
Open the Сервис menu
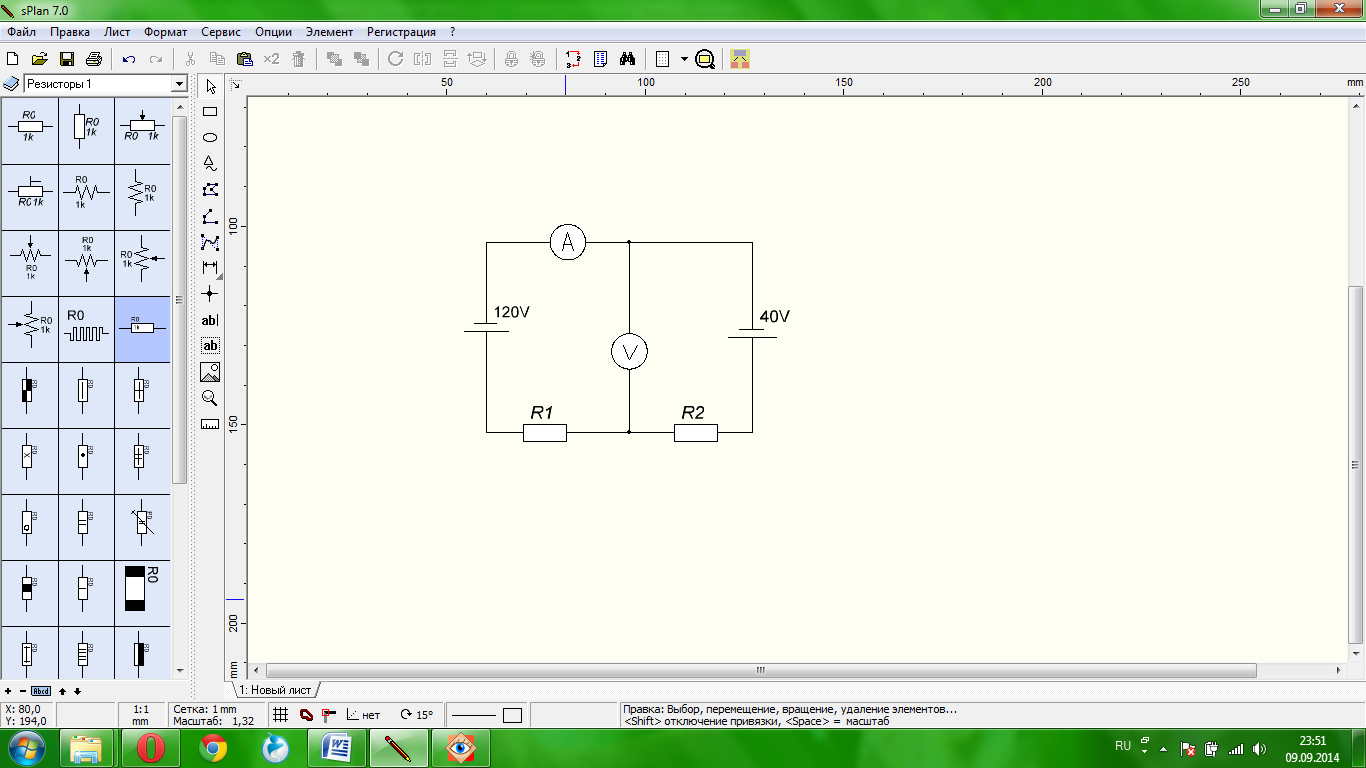tap(220, 32)
